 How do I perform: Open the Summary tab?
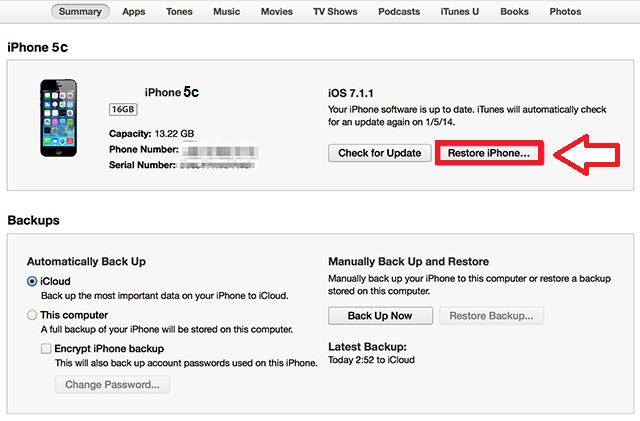80,11
